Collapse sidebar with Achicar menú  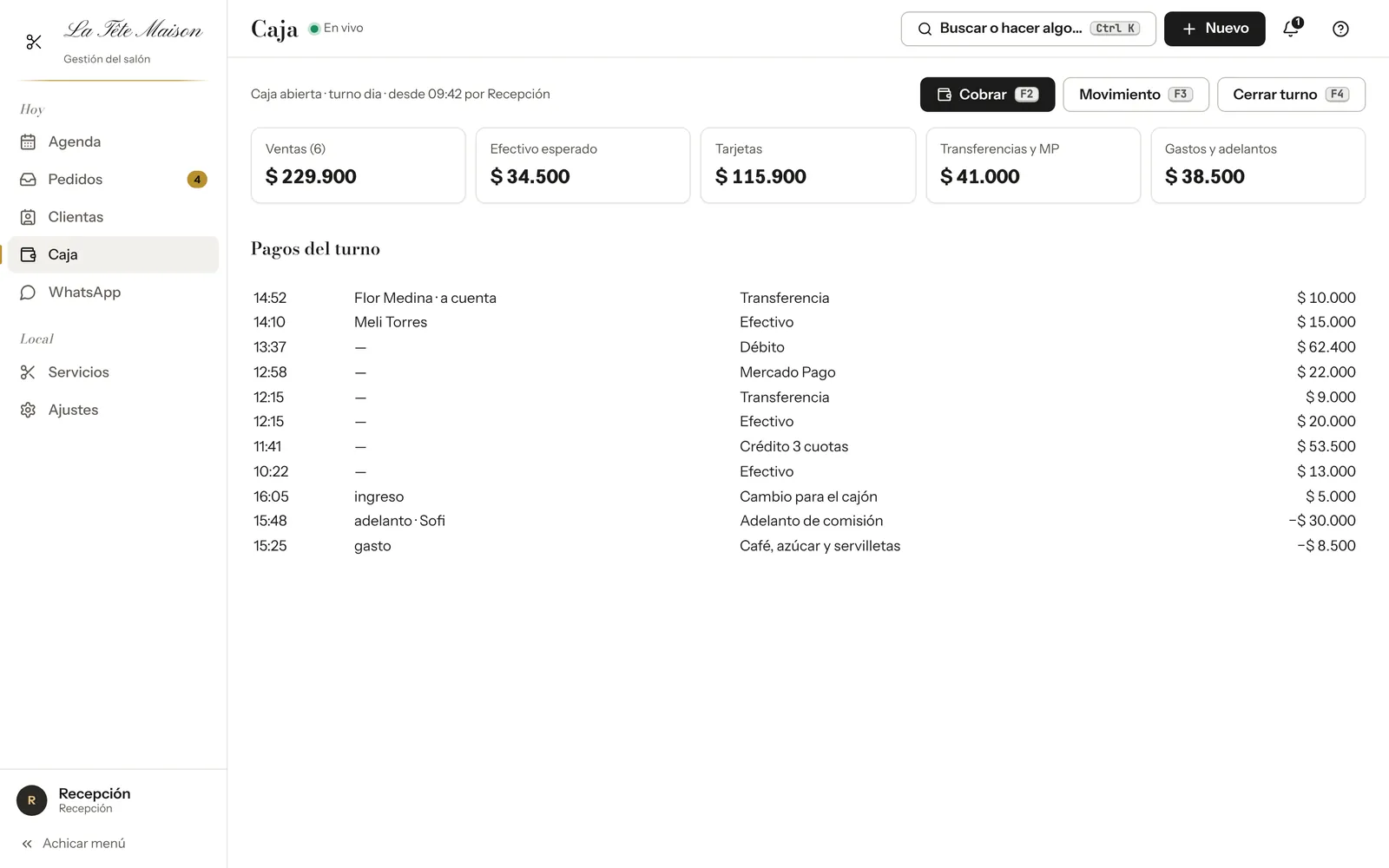(x=114, y=844)
